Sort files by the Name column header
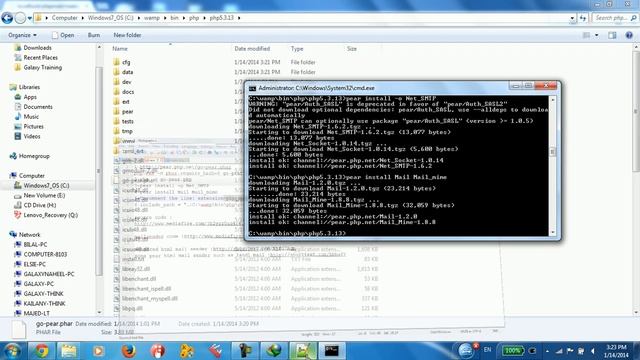This screenshot has height=360, width=640. 120,49
